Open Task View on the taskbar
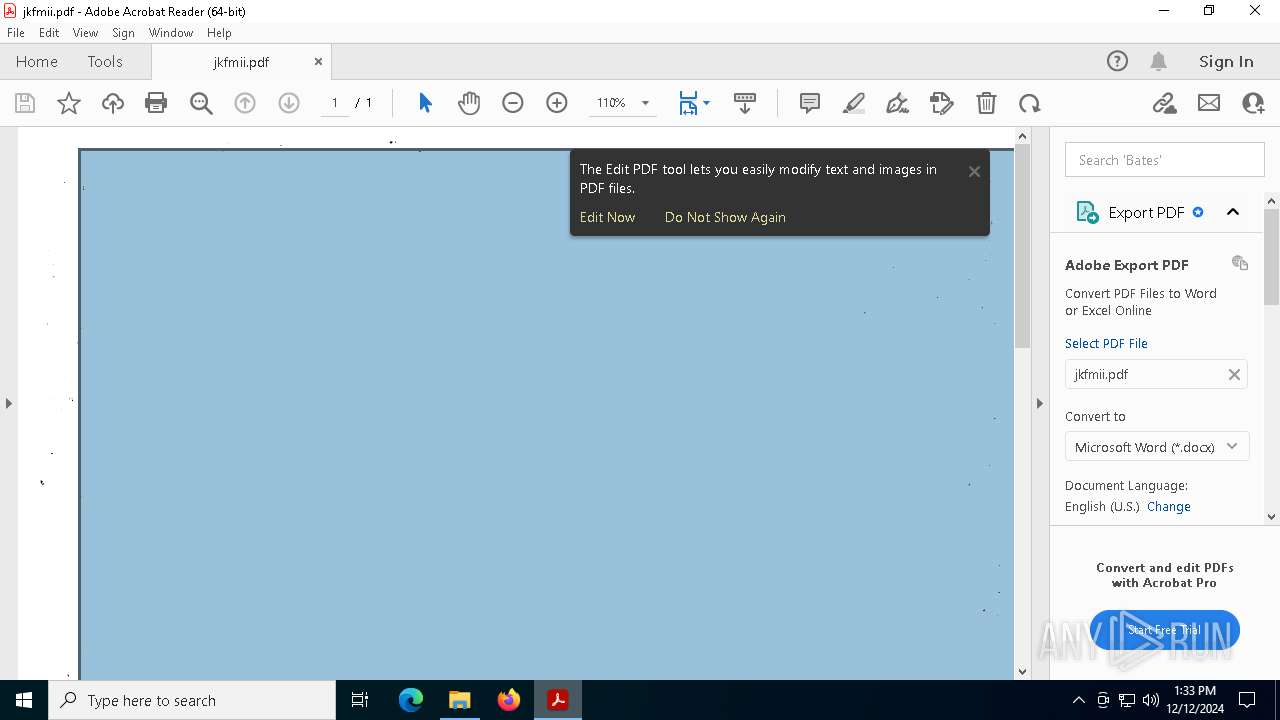The width and height of the screenshot is (1280, 720). point(360,700)
